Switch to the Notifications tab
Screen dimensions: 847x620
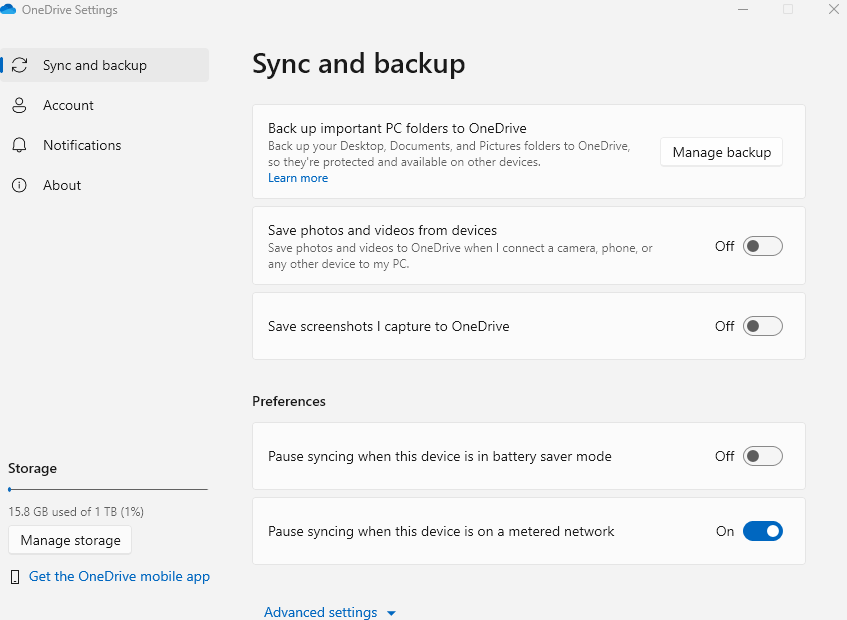click(82, 145)
